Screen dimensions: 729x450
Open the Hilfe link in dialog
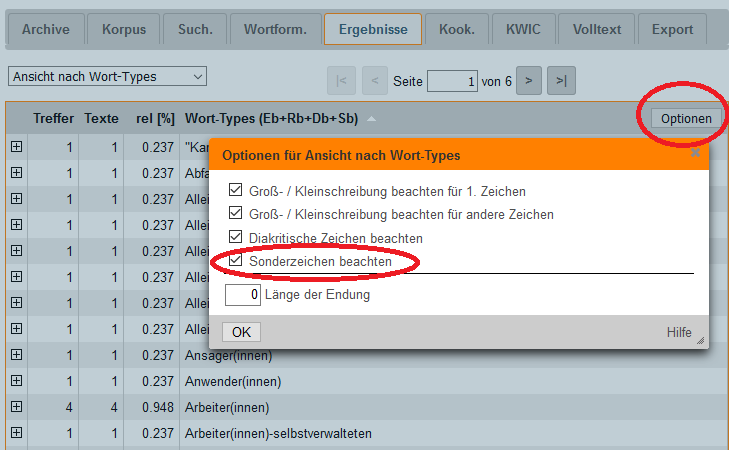(x=679, y=332)
